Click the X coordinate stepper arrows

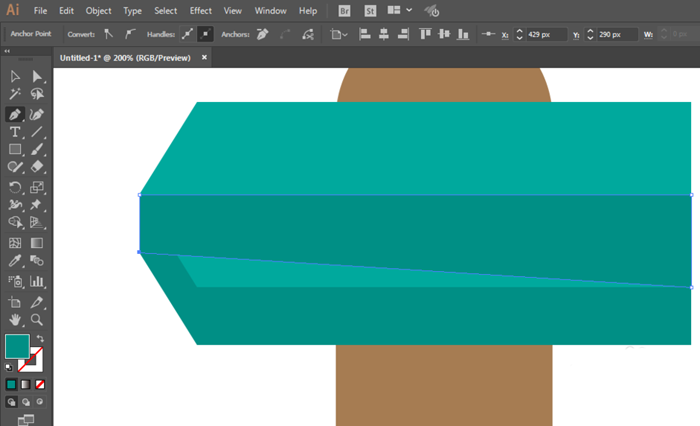[518, 34]
